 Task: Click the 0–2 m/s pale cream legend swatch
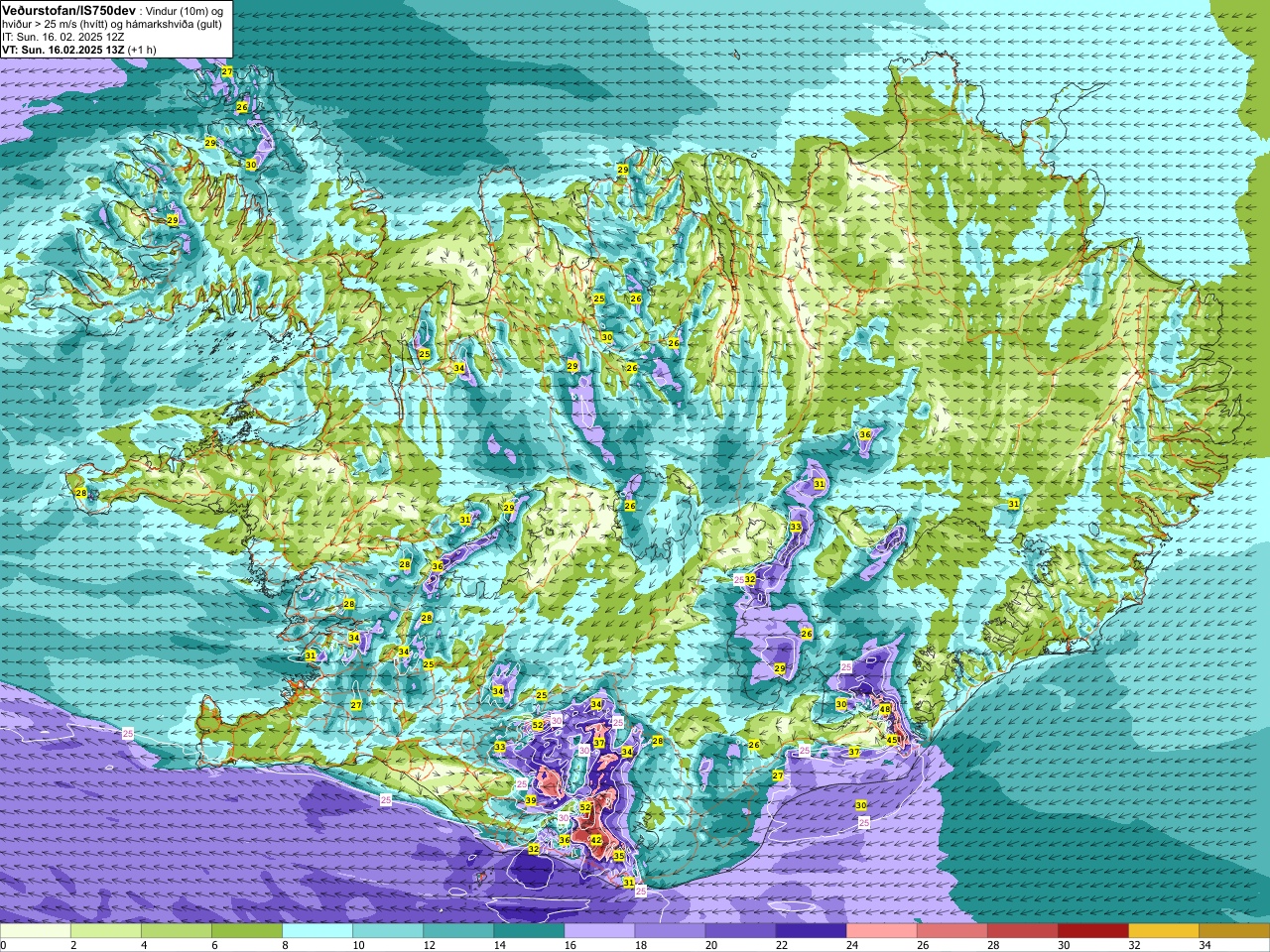(x=36, y=931)
